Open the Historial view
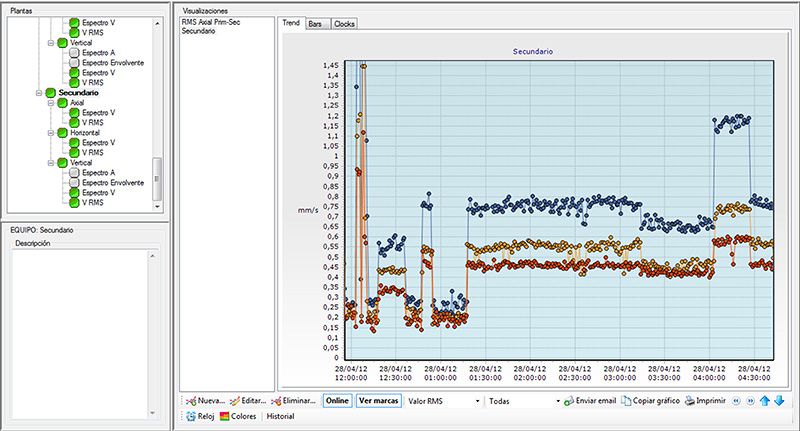 pyautogui.click(x=280, y=416)
